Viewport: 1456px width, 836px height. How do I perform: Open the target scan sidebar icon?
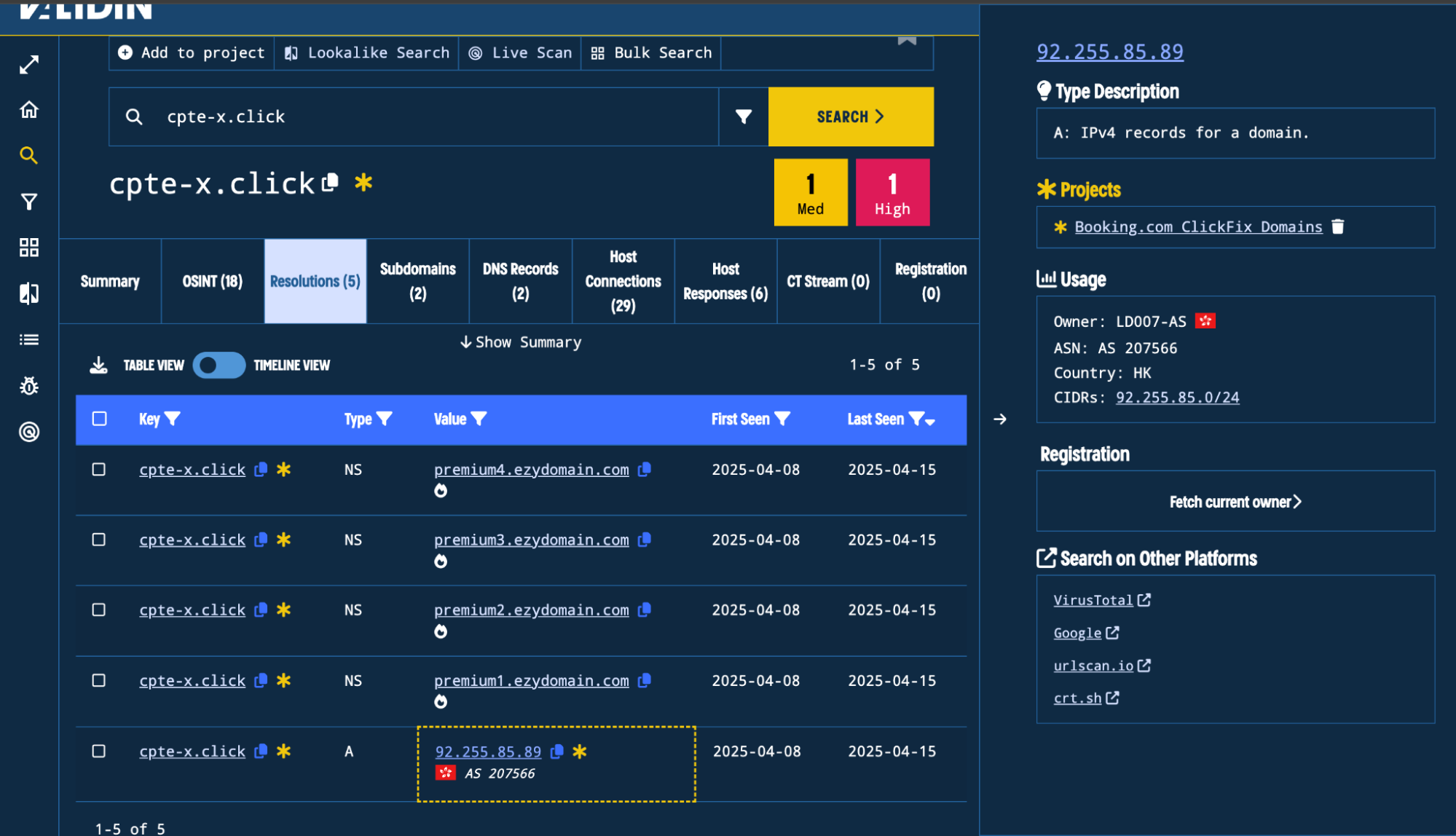(29, 432)
